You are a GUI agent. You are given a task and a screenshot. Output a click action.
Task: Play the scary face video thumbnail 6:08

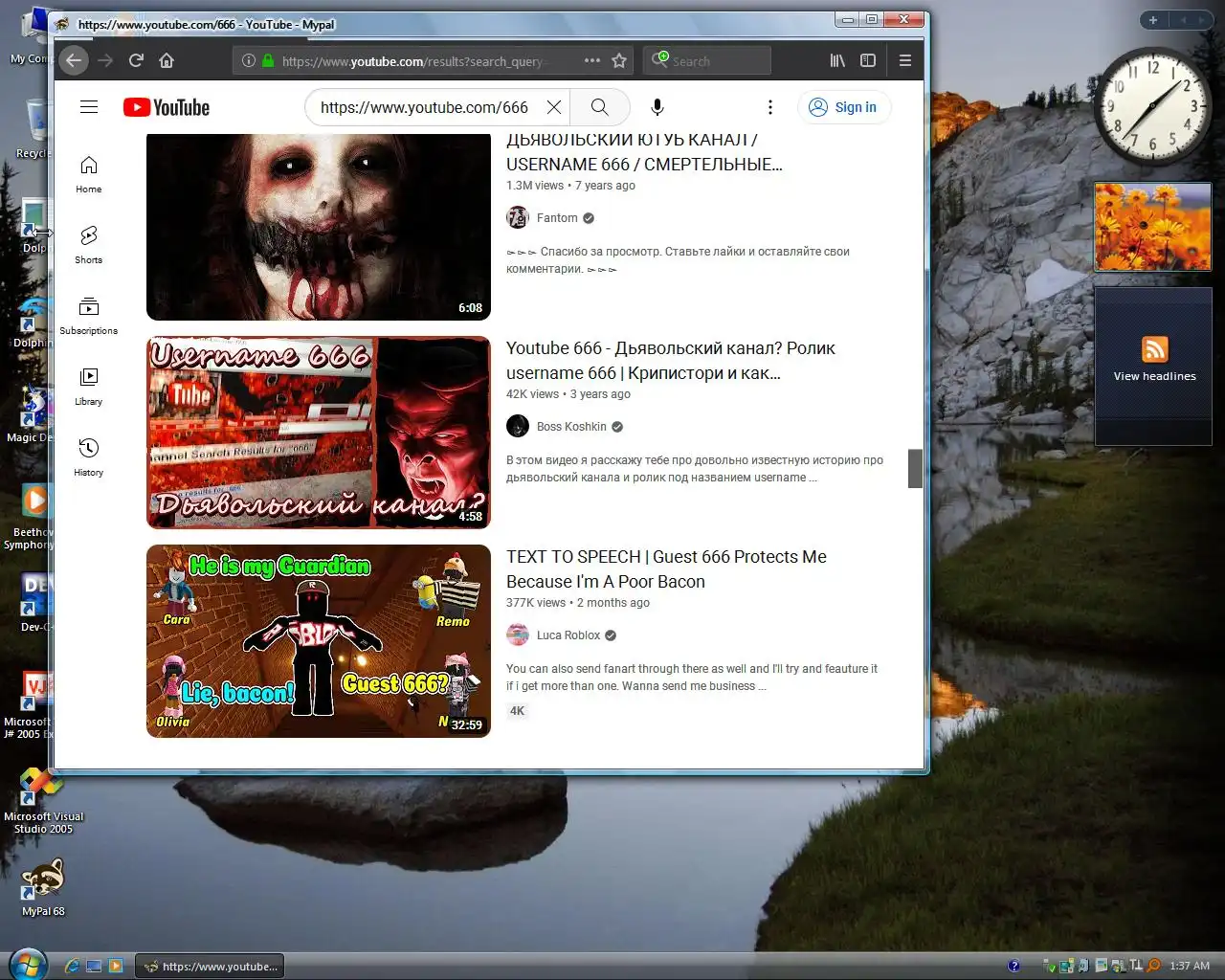[x=319, y=227]
